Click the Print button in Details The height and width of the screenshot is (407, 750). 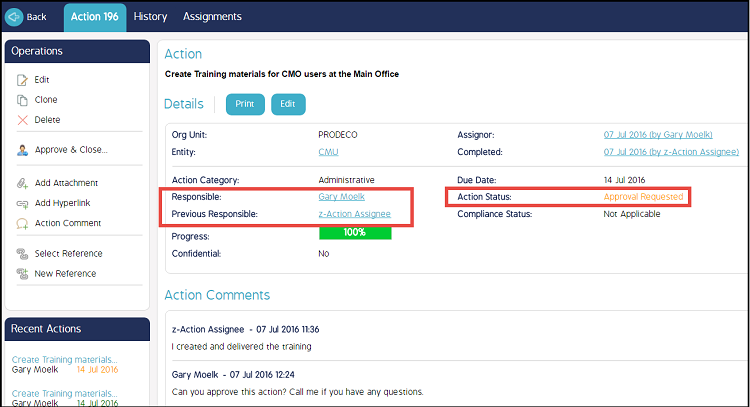click(x=245, y=104)
